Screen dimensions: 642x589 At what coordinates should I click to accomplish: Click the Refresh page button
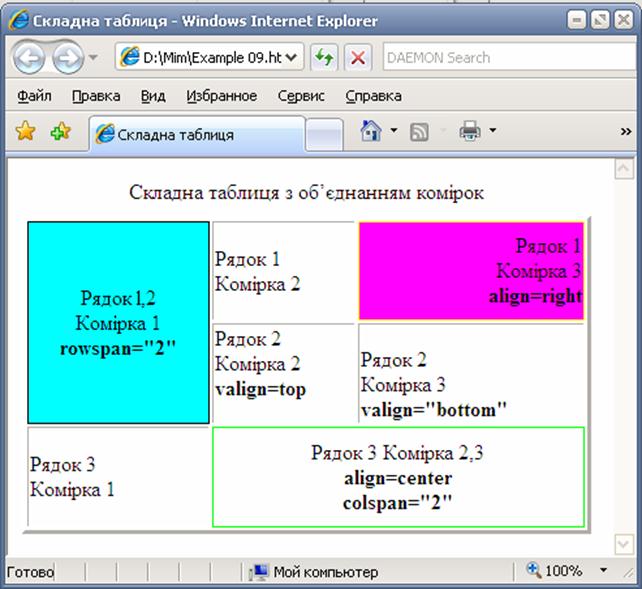click(324, 57)
